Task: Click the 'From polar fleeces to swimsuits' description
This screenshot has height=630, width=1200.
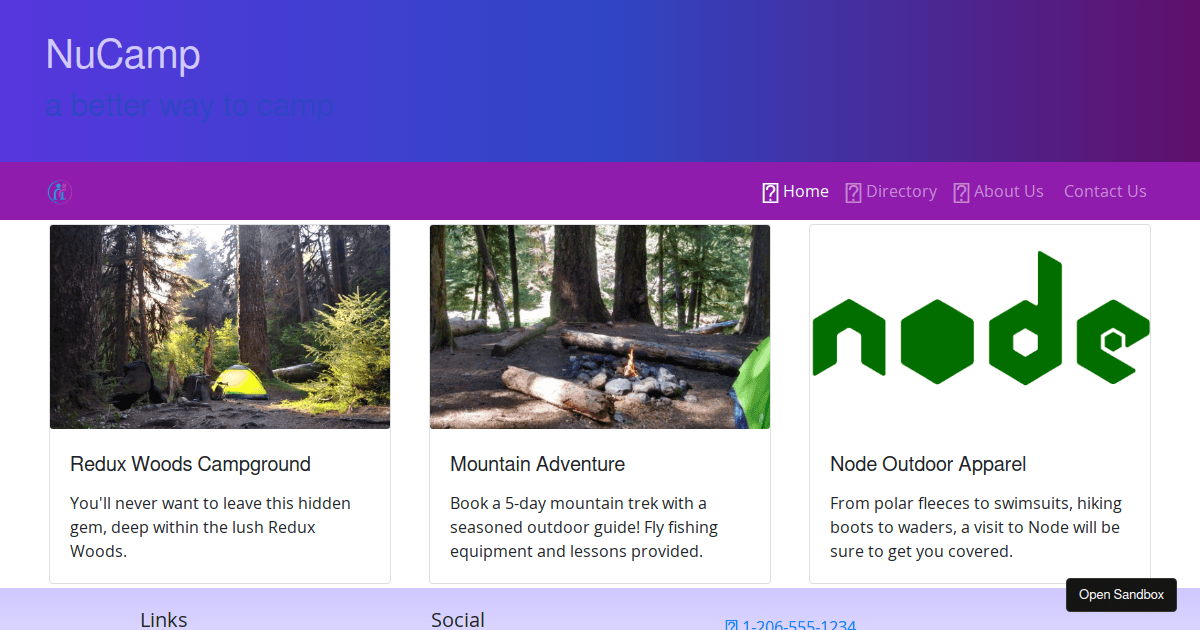Action: coord(976,527)
